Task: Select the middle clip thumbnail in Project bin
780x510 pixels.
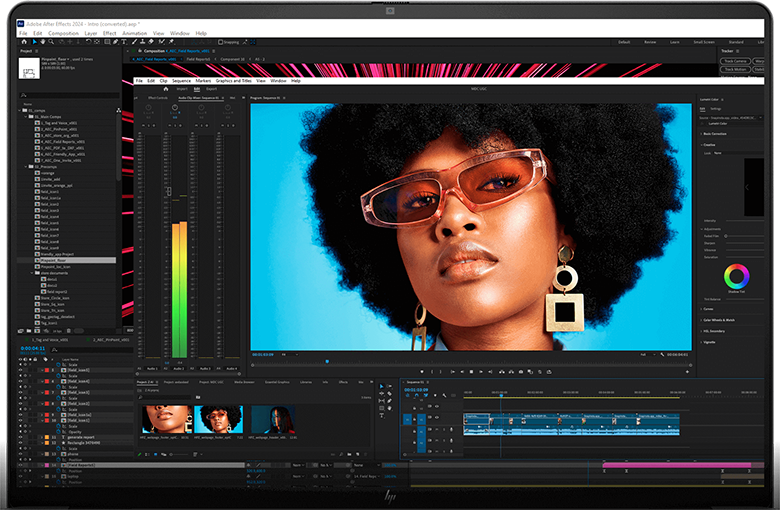Action: pos(220,418)
